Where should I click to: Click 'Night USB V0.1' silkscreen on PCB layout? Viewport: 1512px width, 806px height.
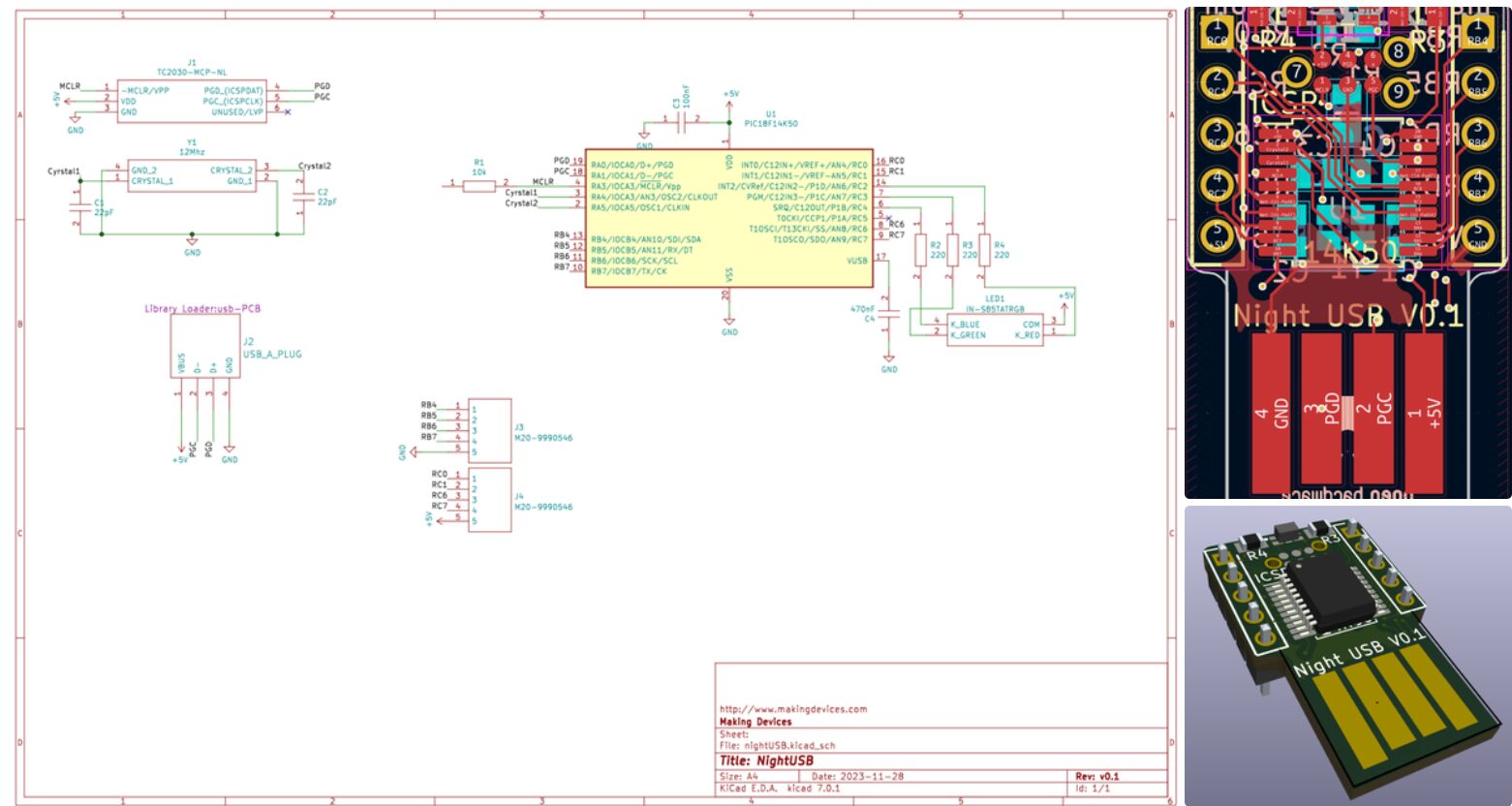1347,315
